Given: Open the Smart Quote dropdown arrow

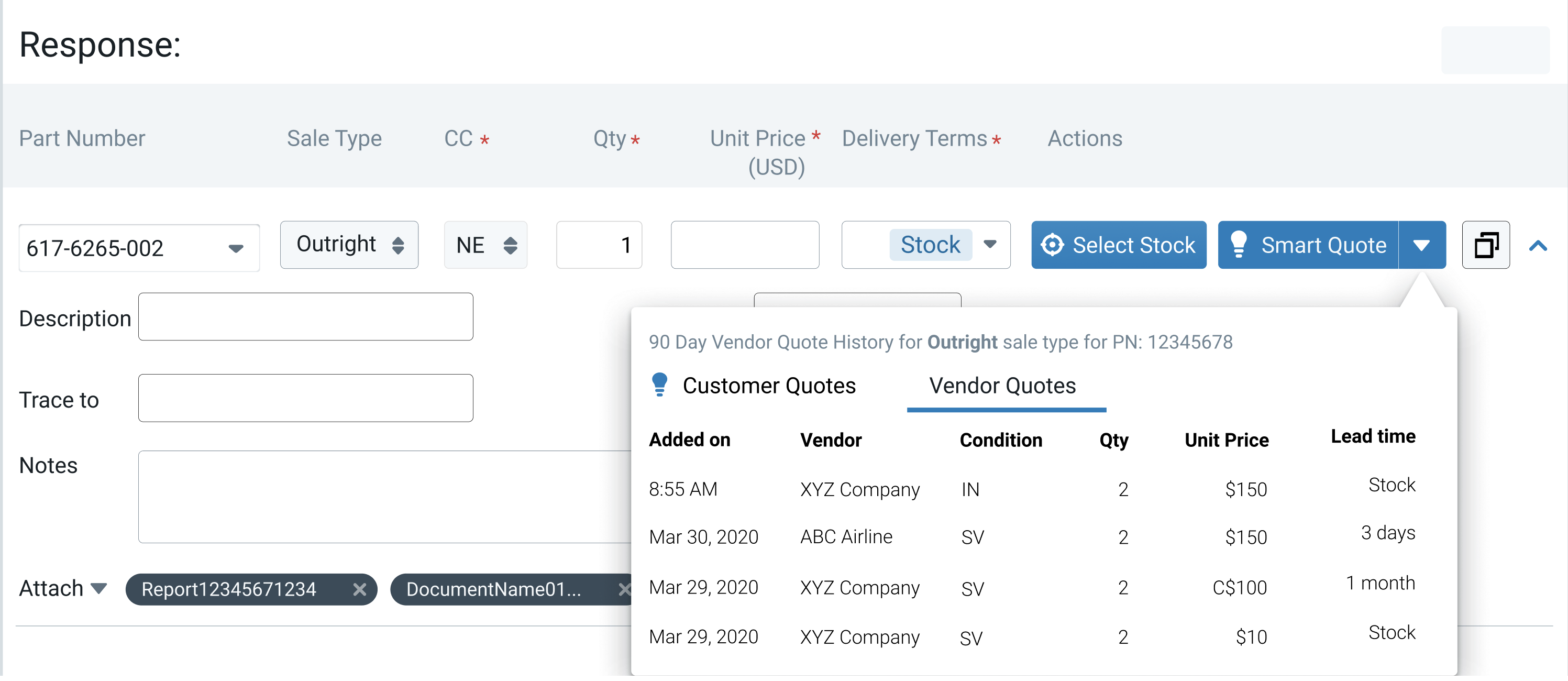Looking at the screenshot, I should (1421, 245).
